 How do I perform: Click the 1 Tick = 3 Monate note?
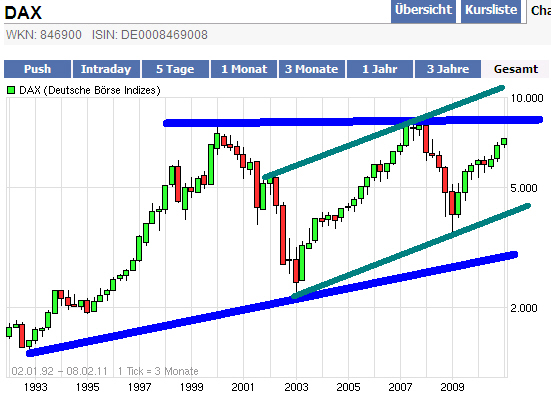(158, 371)
